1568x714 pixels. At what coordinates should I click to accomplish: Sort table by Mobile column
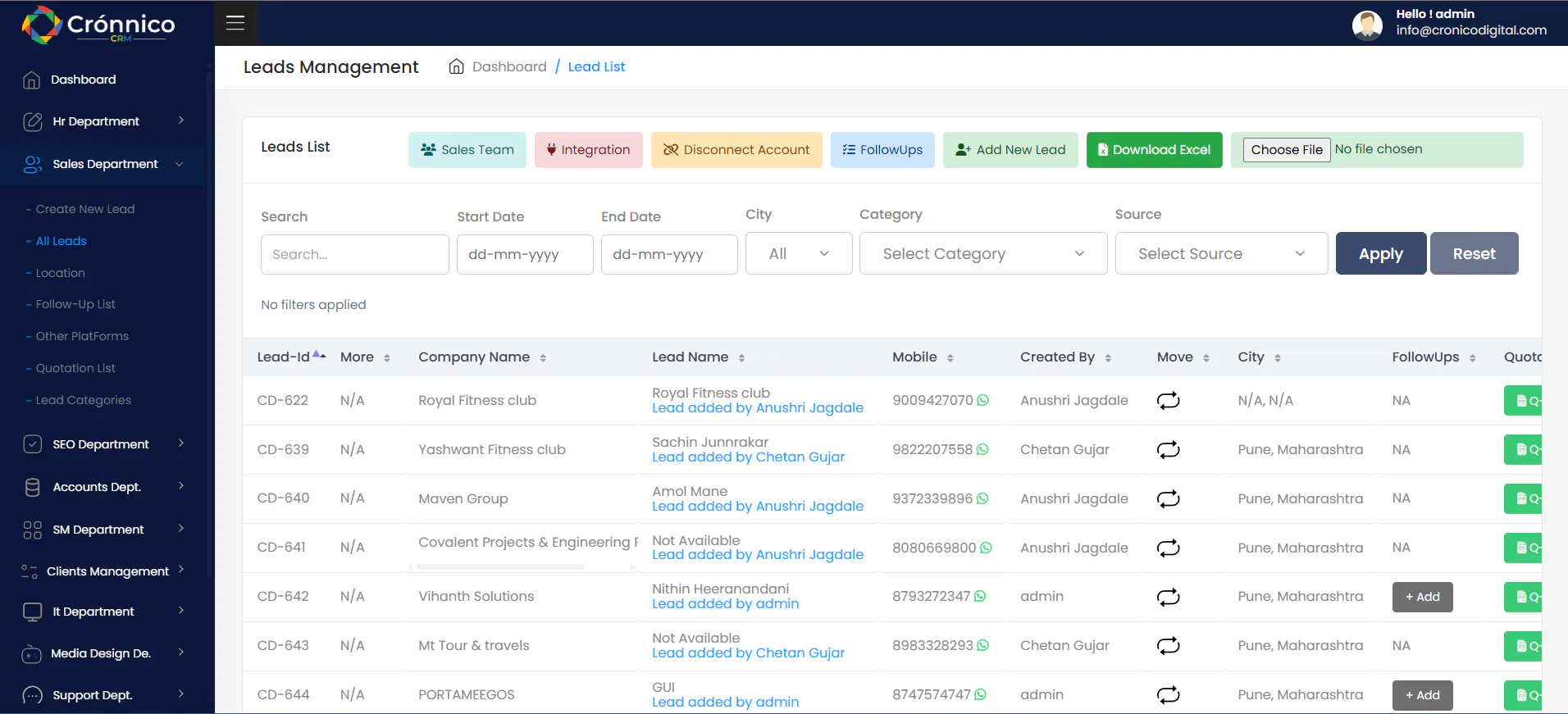pyautogui.click(x=923, y=357)
